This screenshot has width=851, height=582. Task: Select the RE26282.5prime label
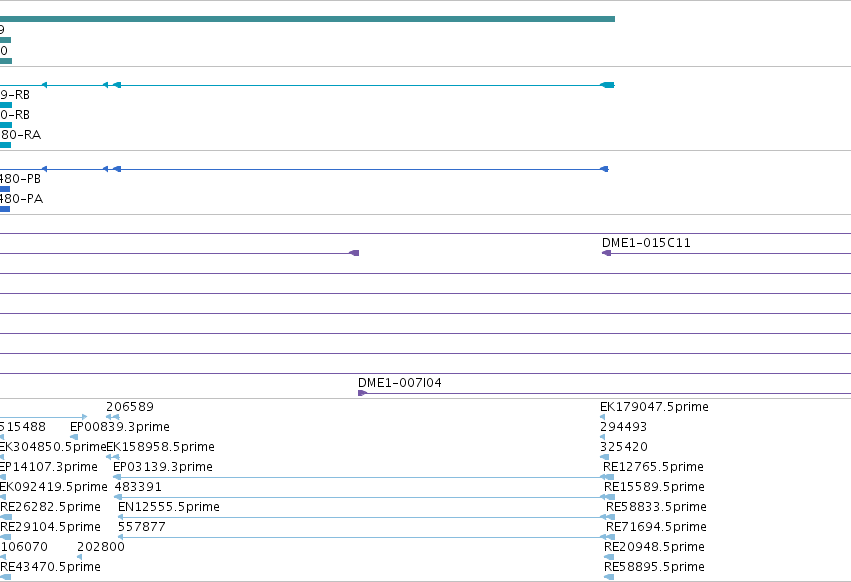pyautogui.click(x=50, y=507)
